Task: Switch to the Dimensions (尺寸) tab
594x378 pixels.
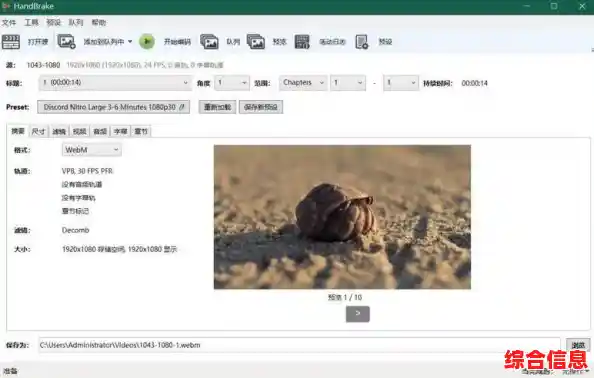Action: point(38,131)
